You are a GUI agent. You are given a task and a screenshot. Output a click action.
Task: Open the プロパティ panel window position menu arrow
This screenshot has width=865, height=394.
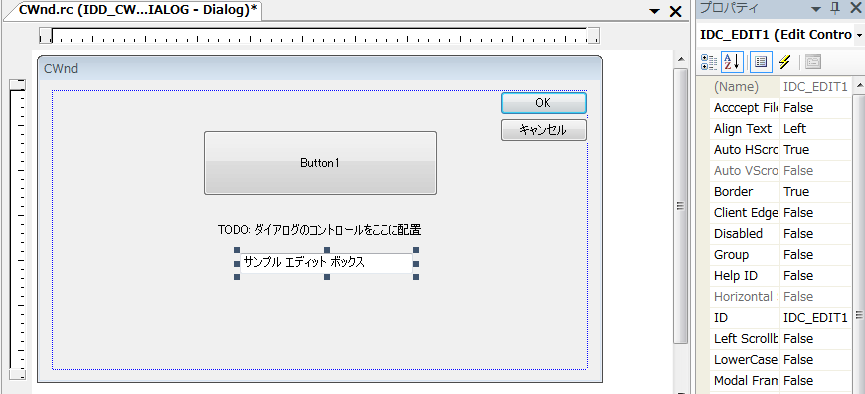tap(816, 9)
